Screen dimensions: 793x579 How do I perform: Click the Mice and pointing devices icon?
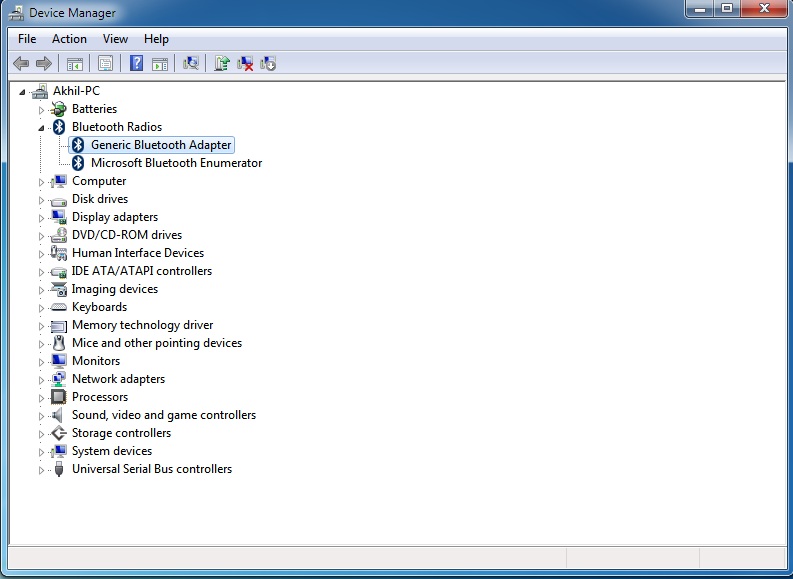coord(59,343)
